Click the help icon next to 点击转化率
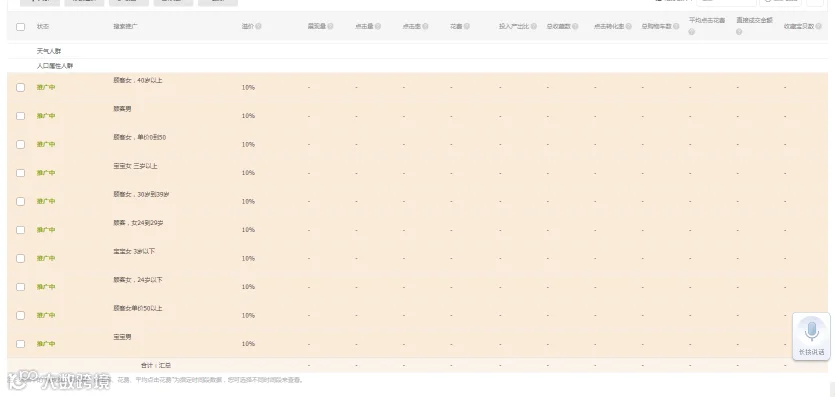Image resolution: width=835 pixels, height=397 pixels. 628,26
